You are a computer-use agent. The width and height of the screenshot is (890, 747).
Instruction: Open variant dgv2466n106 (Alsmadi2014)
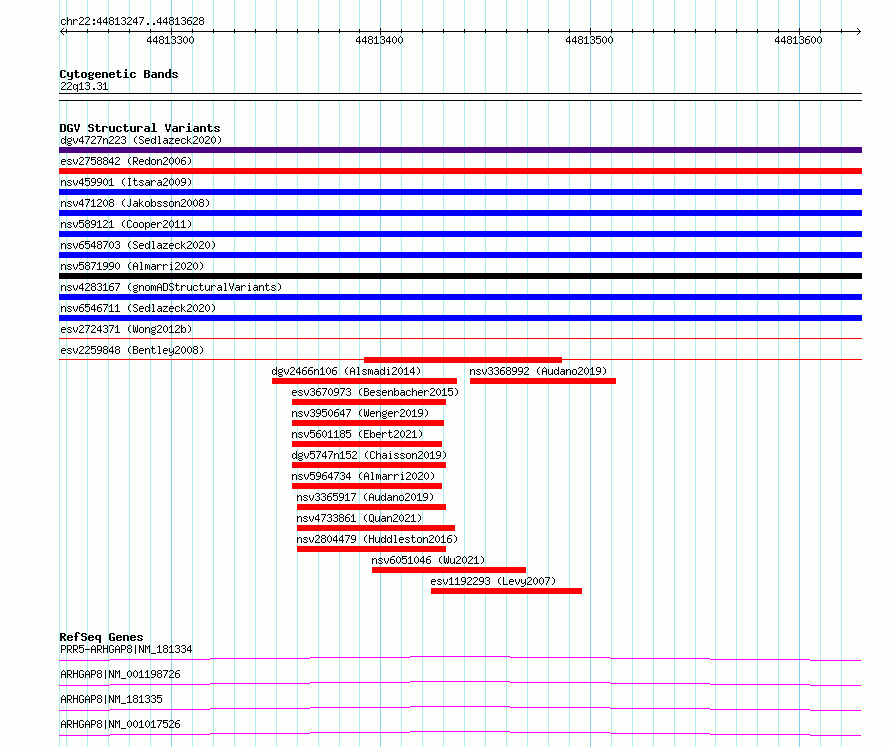coord(346,371)
